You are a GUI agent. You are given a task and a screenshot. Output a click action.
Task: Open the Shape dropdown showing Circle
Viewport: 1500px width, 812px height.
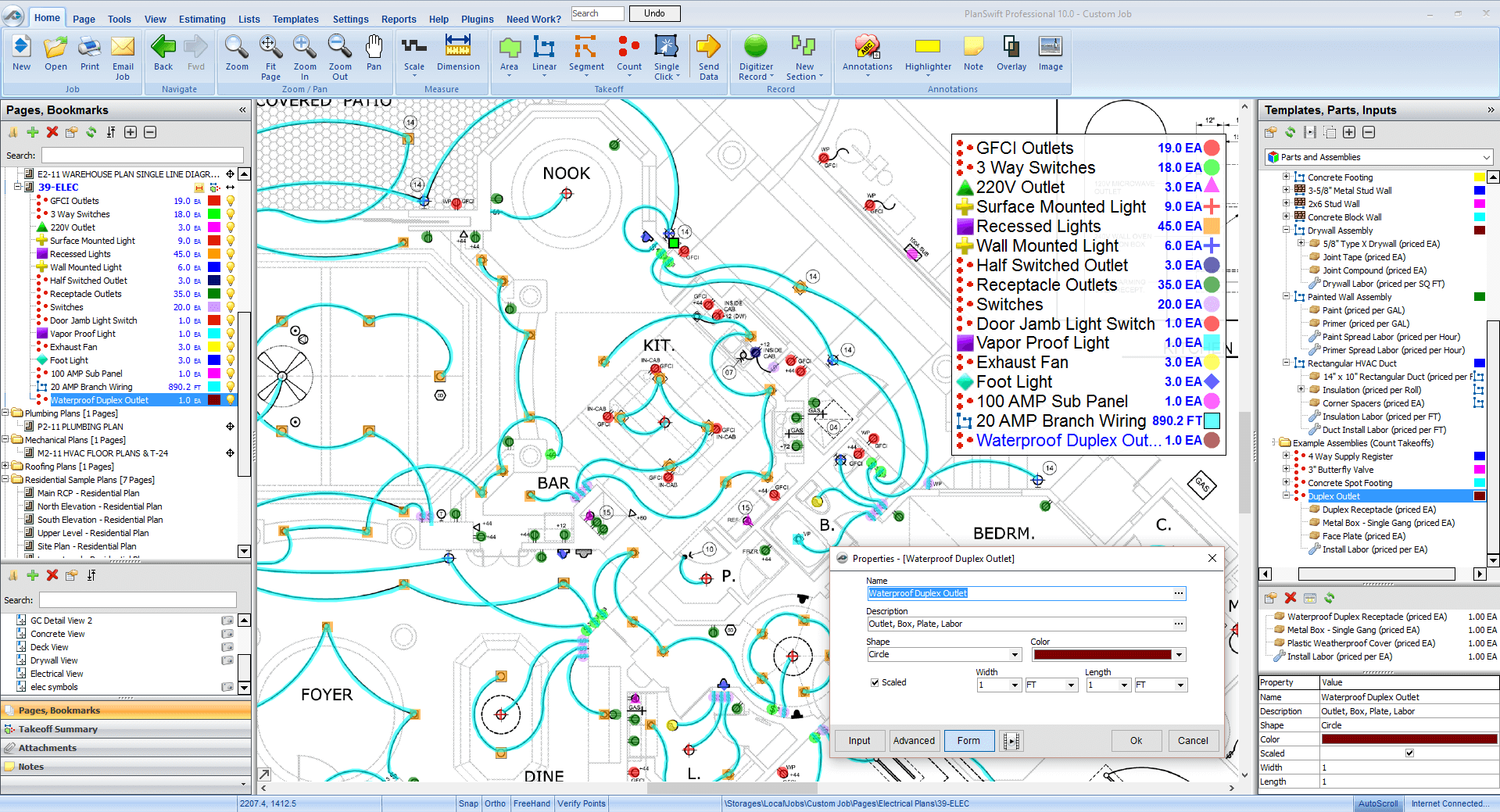pos(1013,654)
